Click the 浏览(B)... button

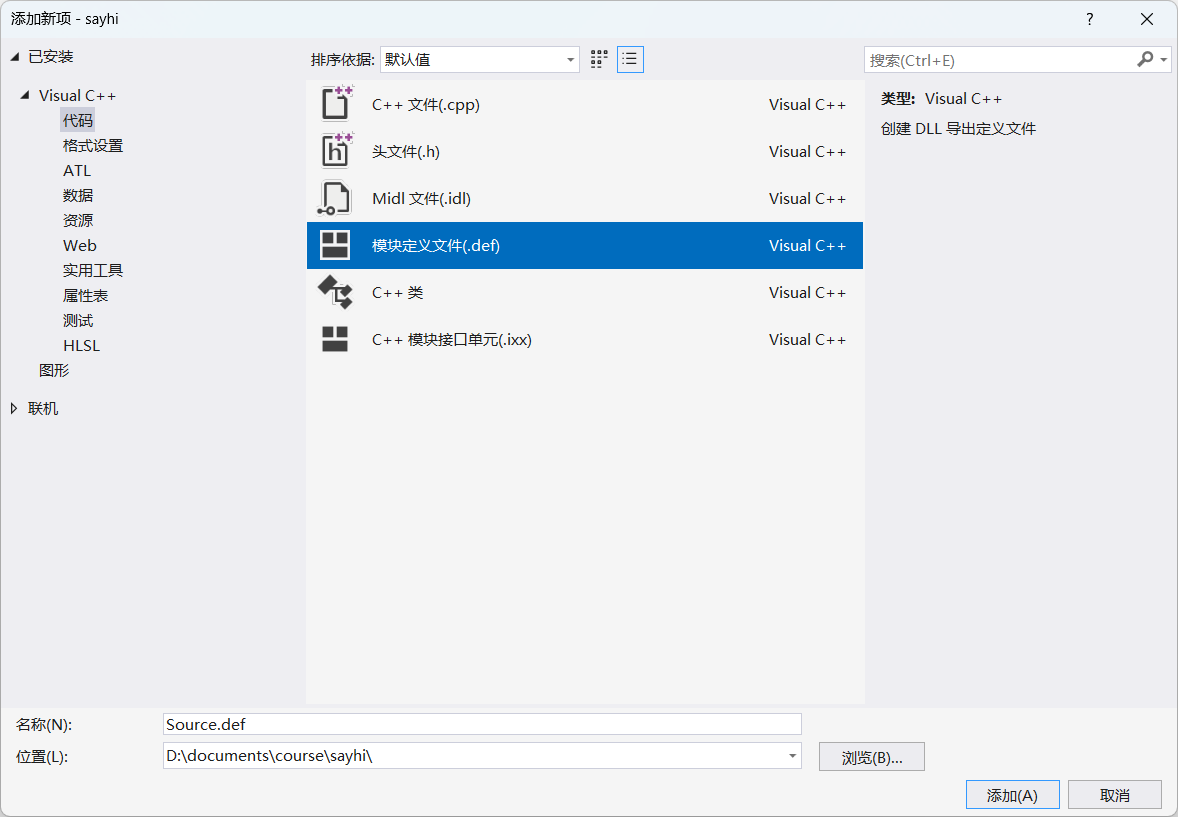tap(871, 757)
